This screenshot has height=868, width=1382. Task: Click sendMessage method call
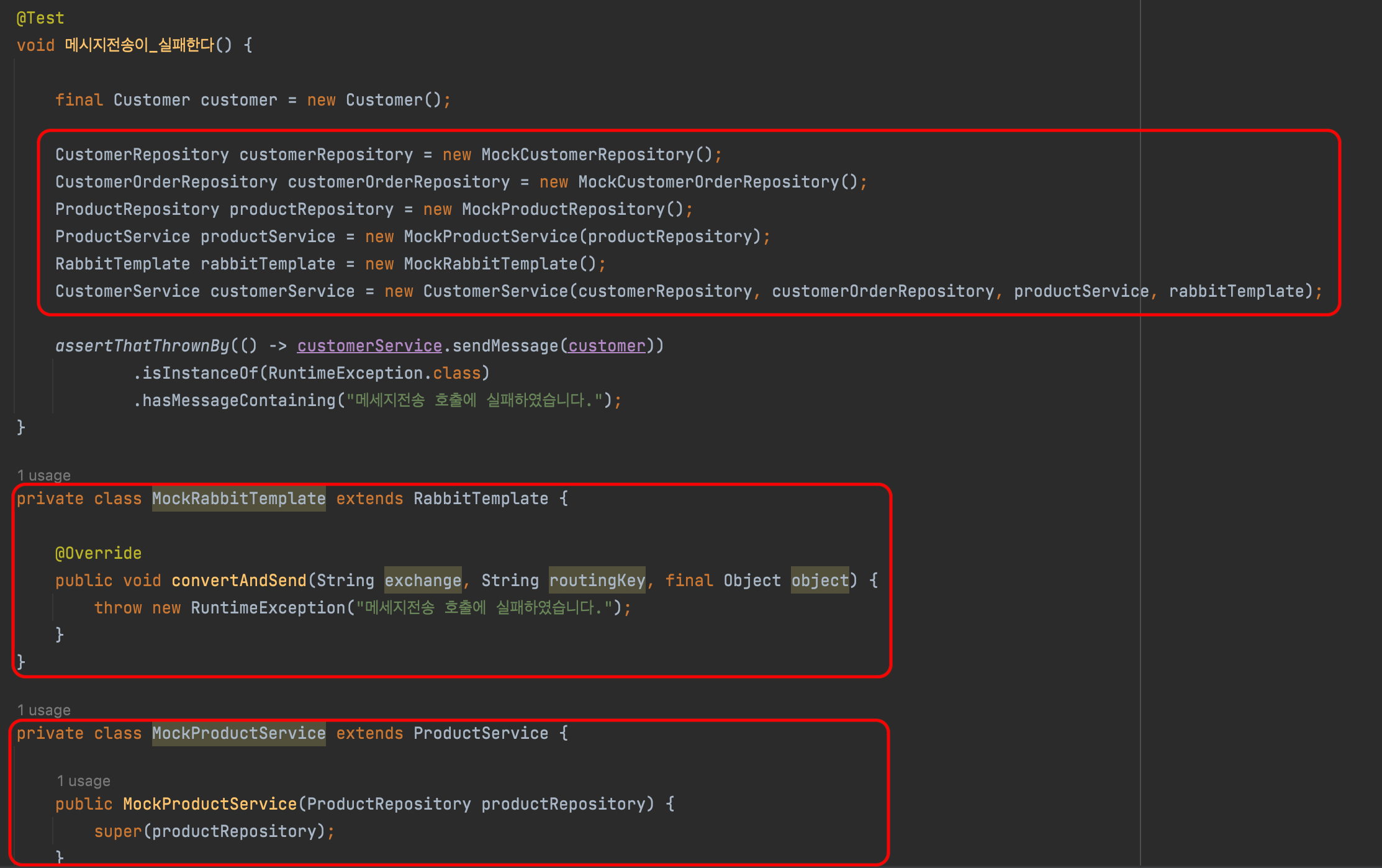505,346
